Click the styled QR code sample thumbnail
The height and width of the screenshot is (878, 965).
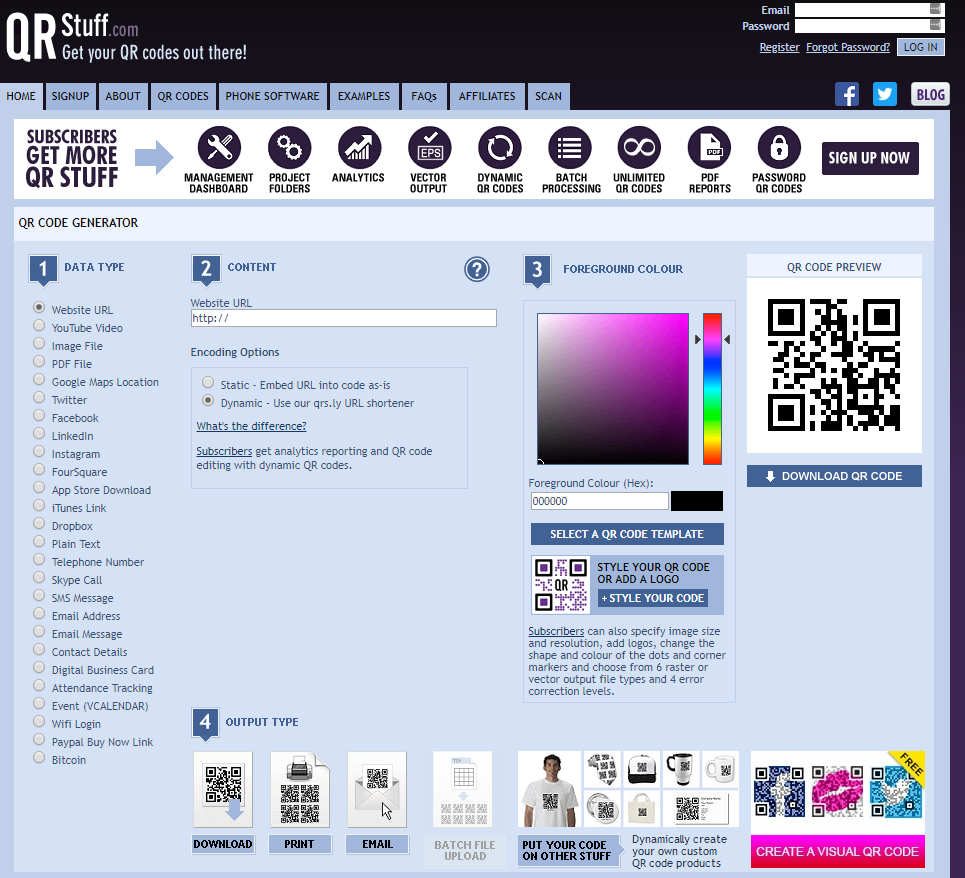pyautogui.click(x=561, y=585)
